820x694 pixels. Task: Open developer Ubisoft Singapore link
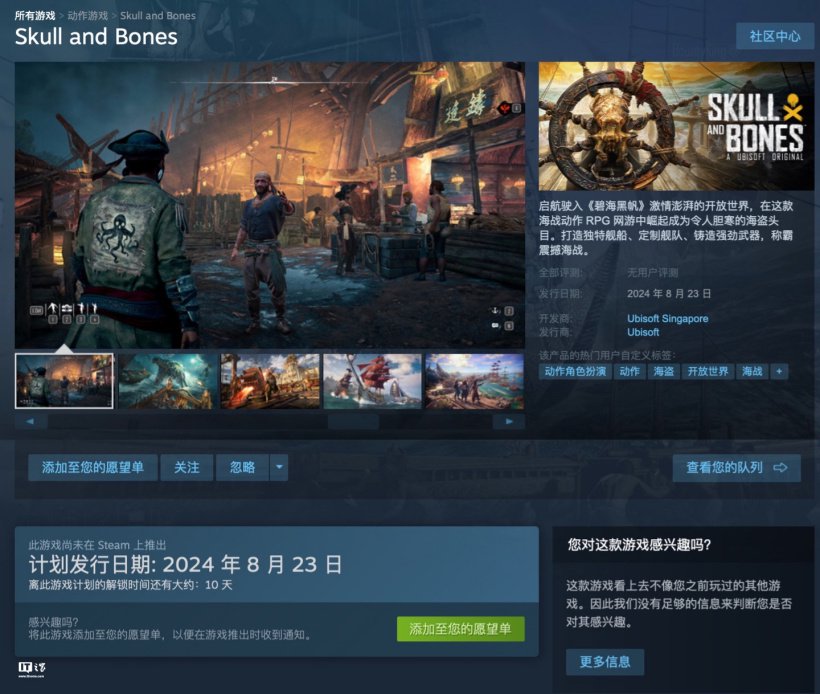667,318
